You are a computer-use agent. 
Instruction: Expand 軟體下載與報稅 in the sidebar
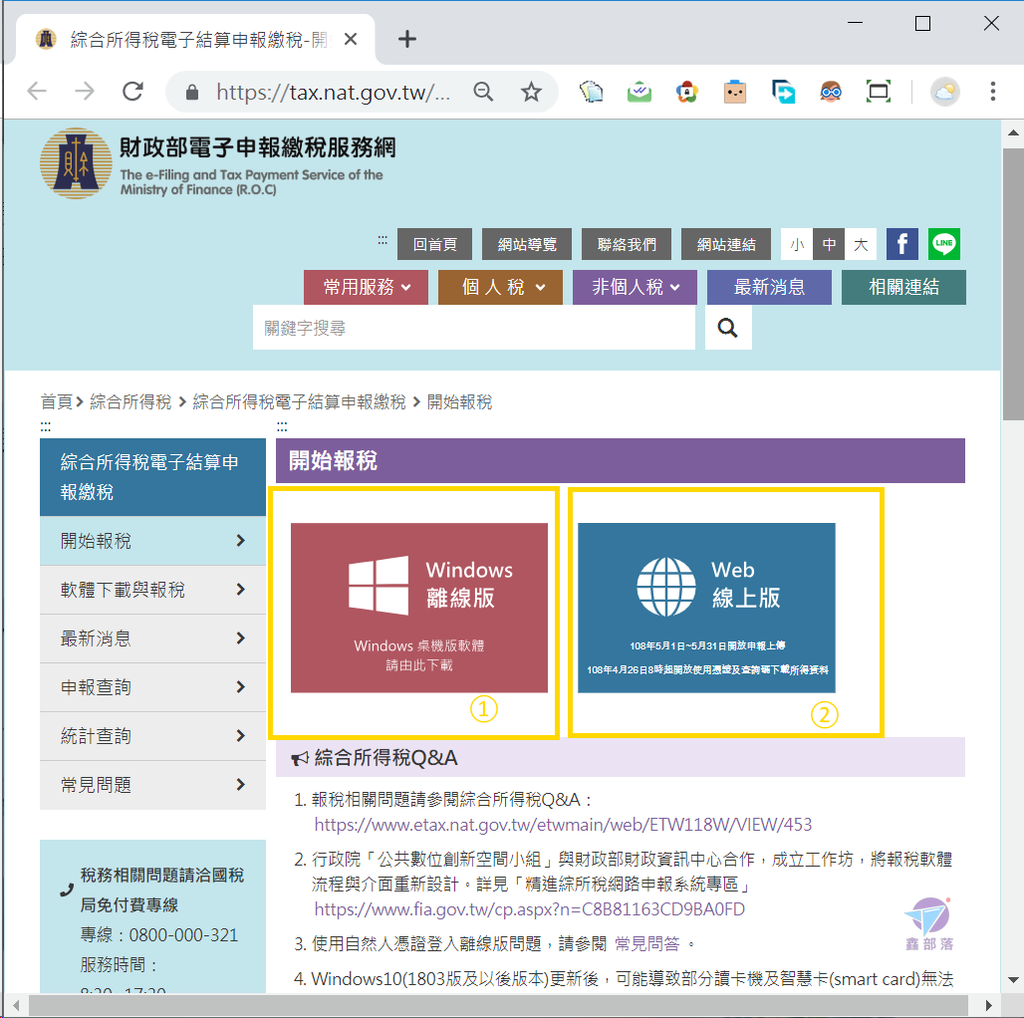[153, 590]
